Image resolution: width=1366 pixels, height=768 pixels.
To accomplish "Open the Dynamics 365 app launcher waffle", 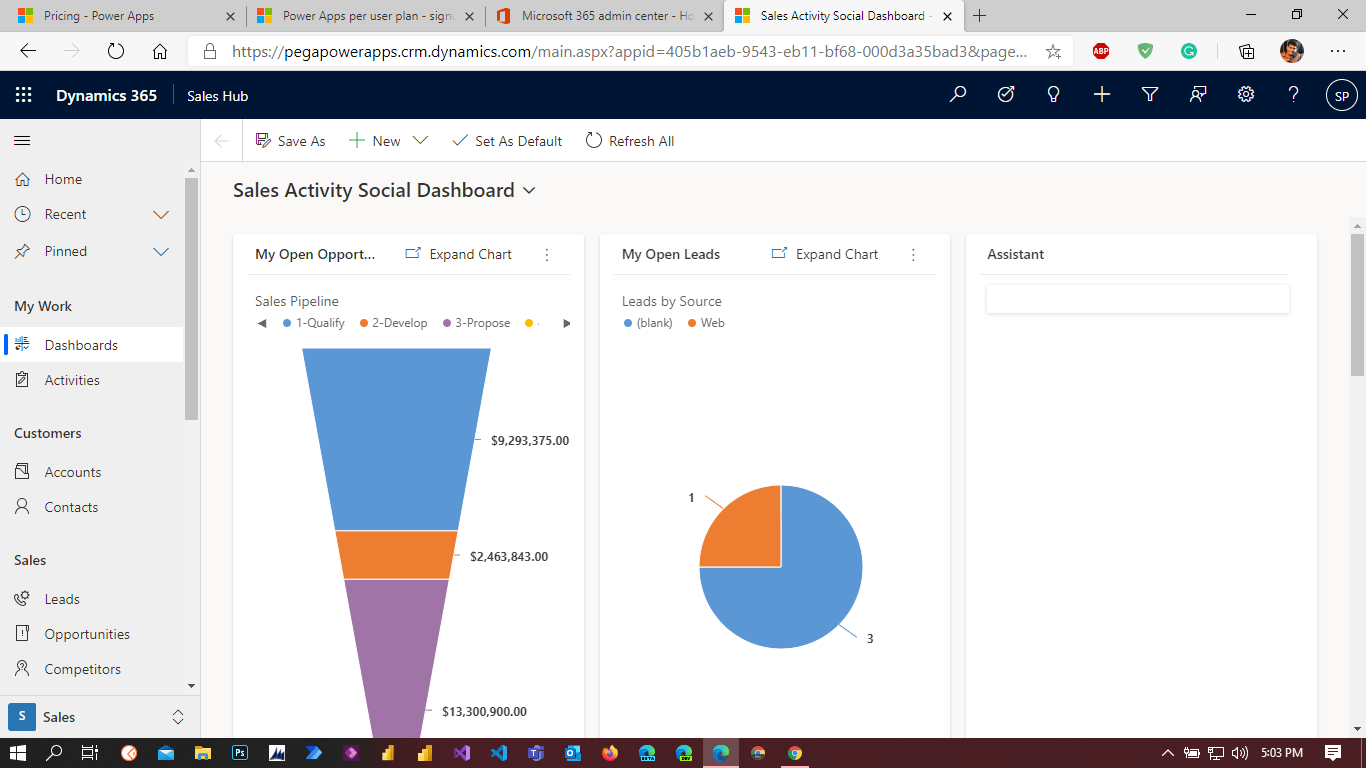I will point(24,95).
